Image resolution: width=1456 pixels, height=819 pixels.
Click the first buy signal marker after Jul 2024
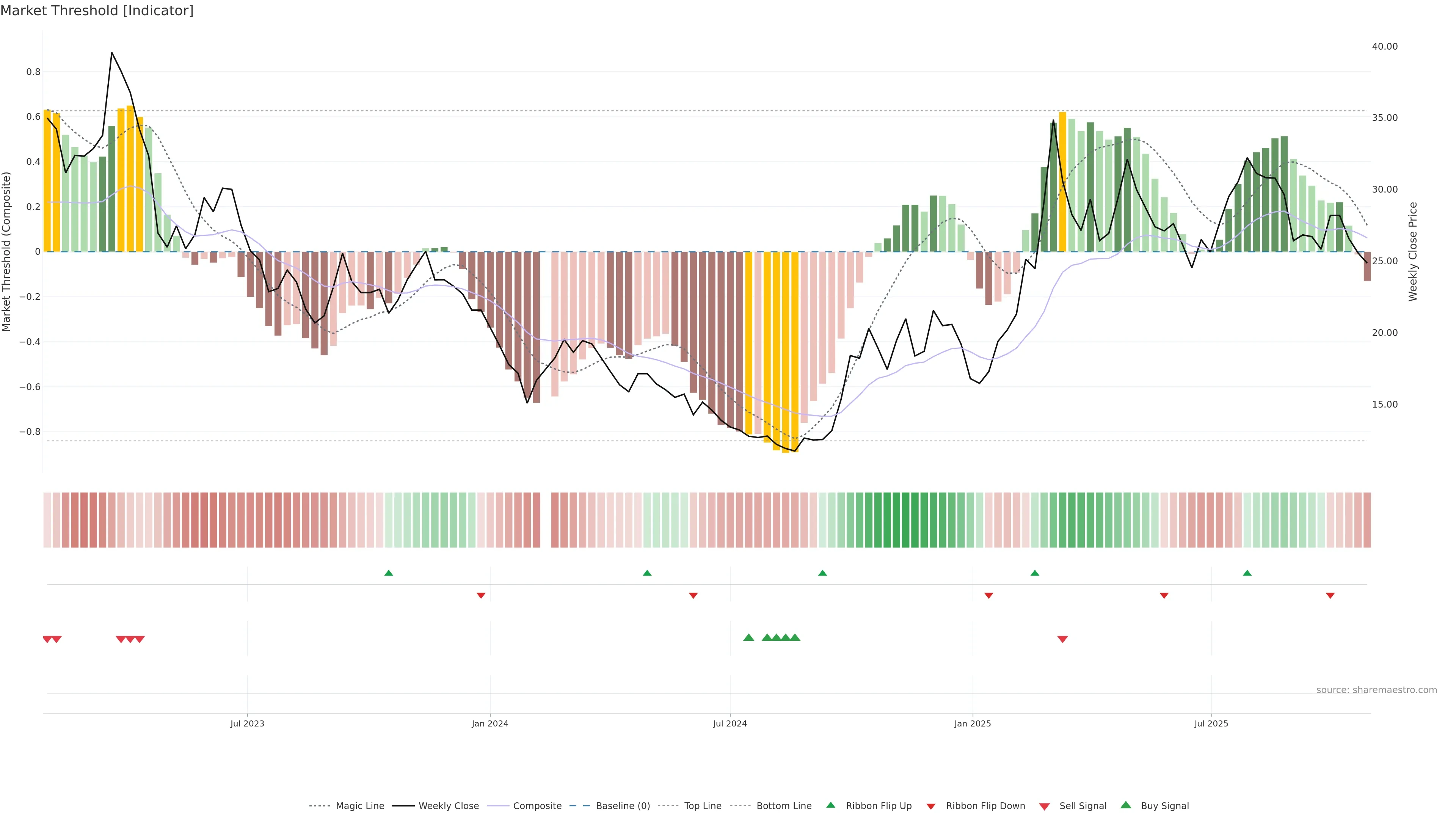pyautogui.click(x=748, y=637)
